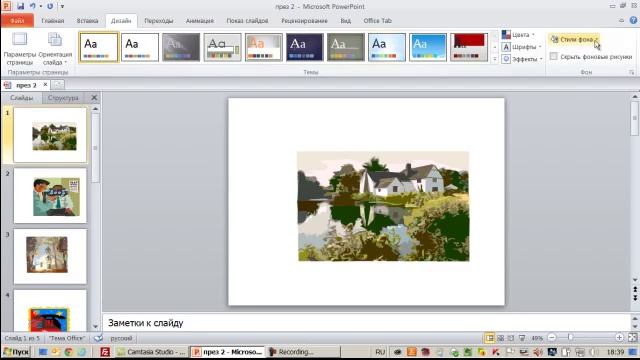Select slide 3 thumbnail
Image resolution: width=640 pixels, height=360 pixels.
[x=50, y=256]
